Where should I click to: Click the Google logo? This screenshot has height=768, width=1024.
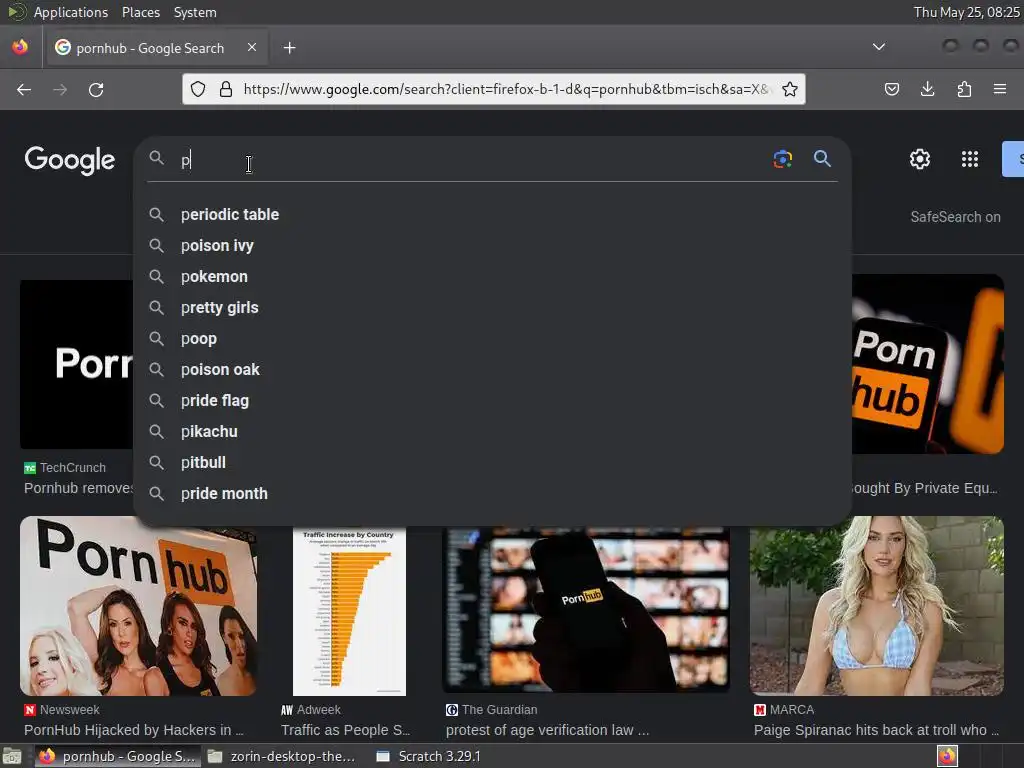pos(70,160)
